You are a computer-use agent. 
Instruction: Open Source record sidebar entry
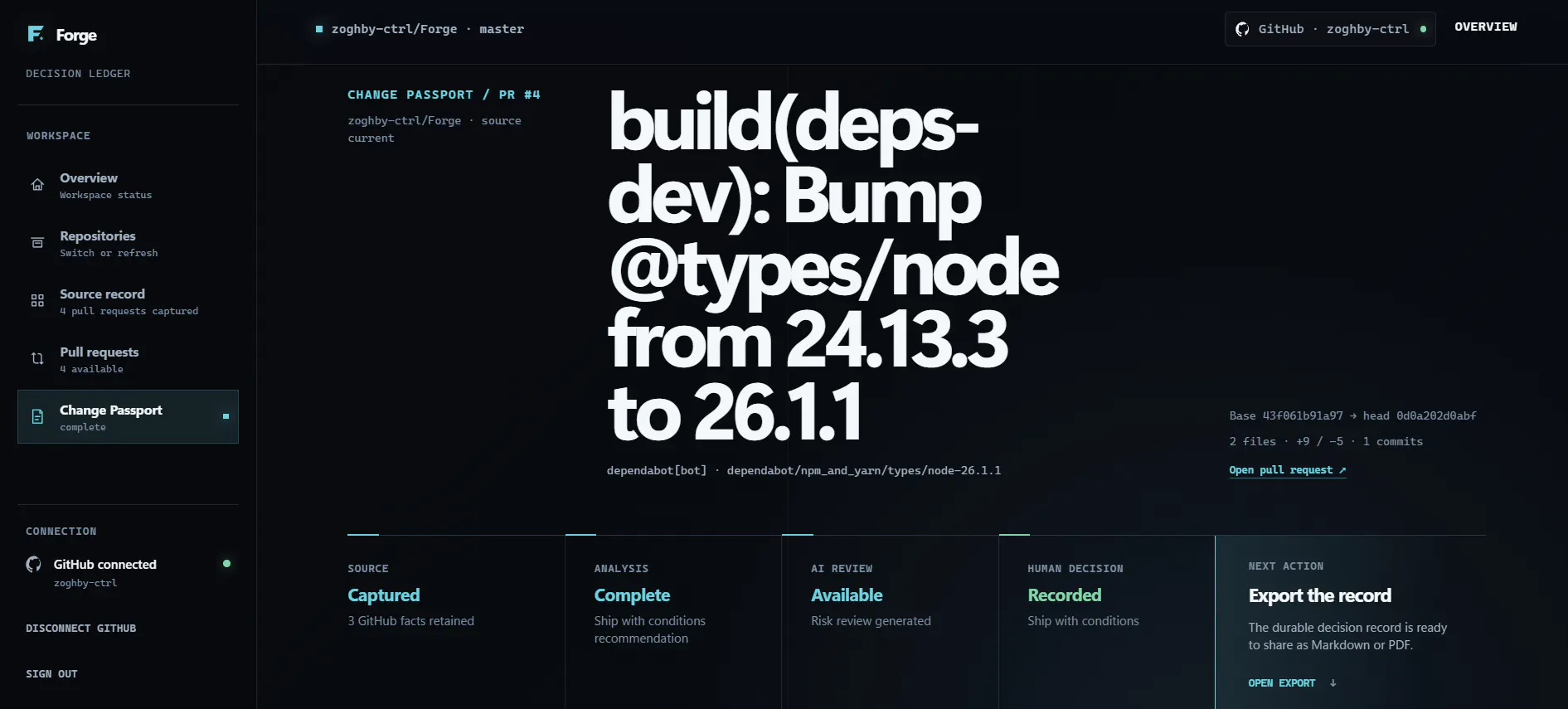(x=128, y=301)
